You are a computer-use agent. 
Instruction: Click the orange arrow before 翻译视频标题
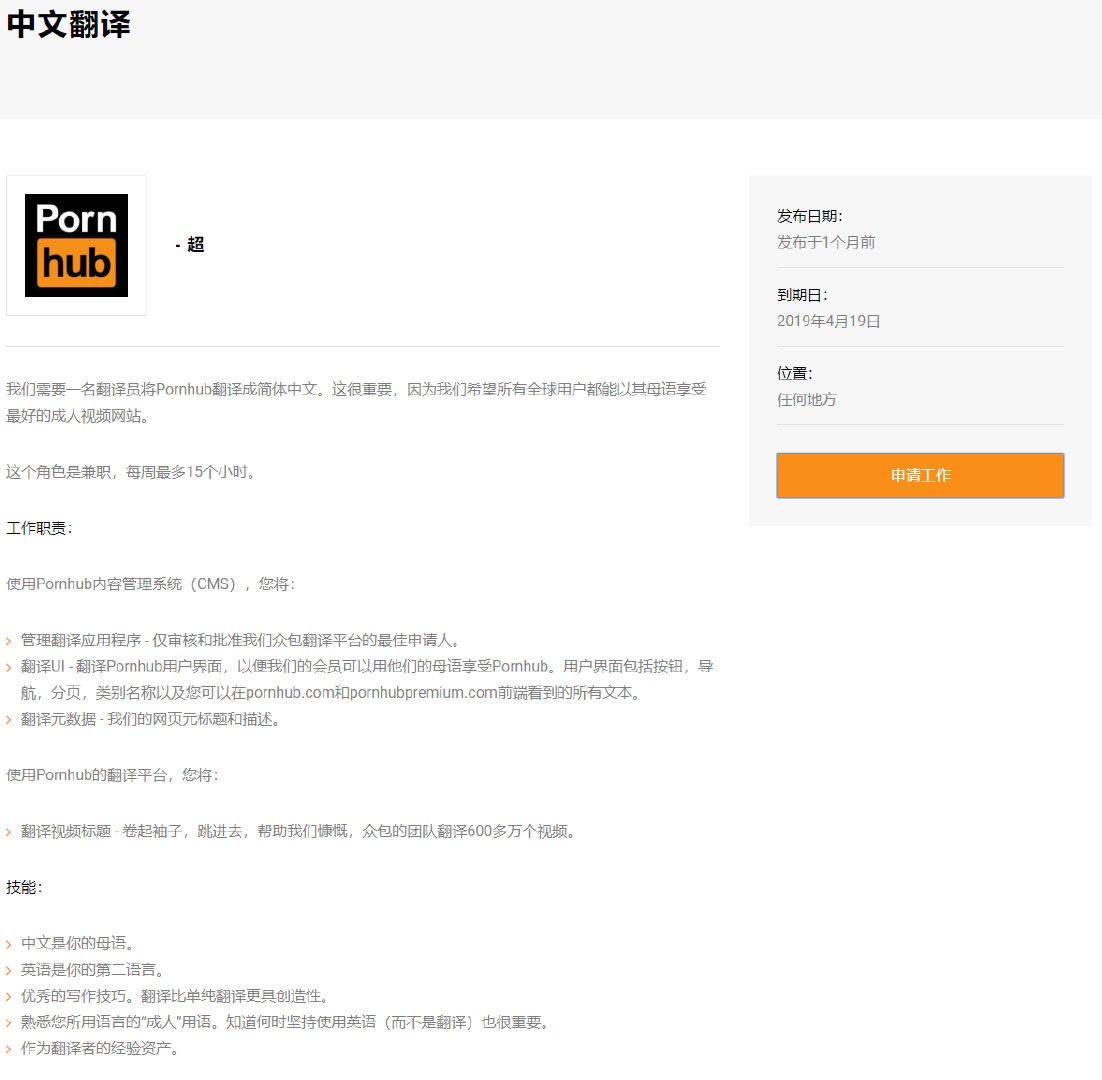coord(12,831)
